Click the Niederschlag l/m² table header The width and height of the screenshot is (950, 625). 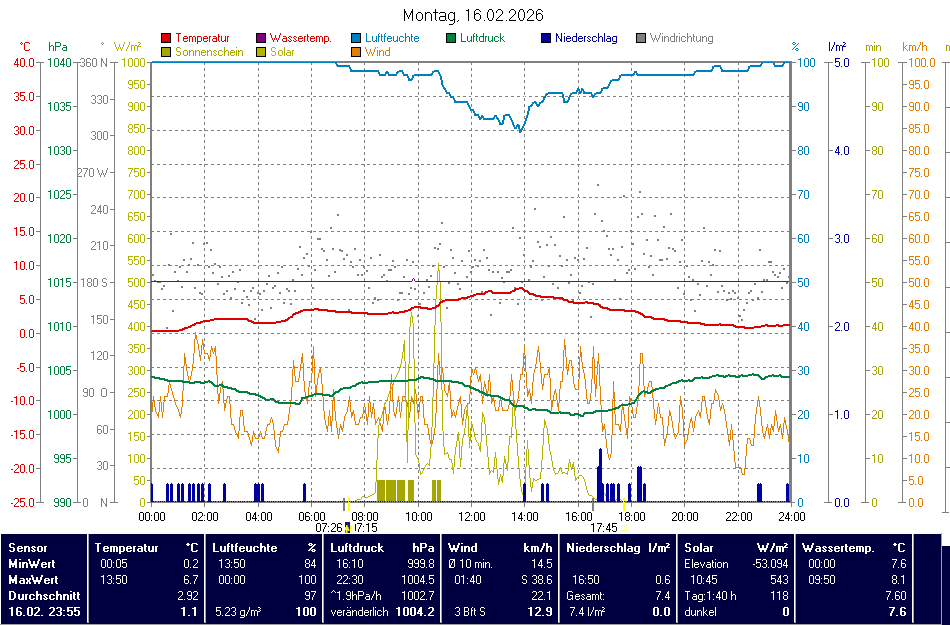[x=617, y=548]
